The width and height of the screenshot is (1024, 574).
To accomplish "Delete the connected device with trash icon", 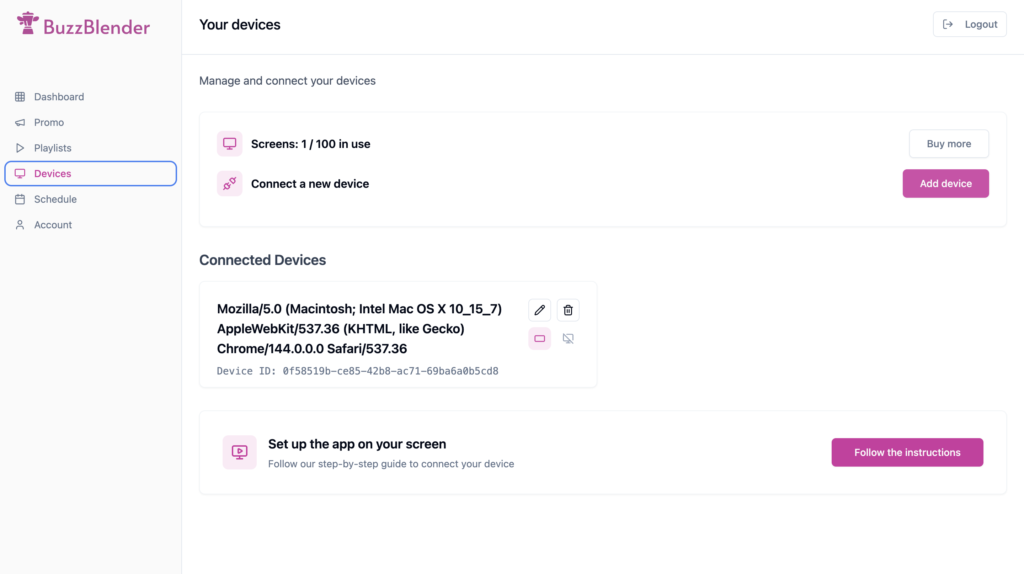I will (568, 310).
